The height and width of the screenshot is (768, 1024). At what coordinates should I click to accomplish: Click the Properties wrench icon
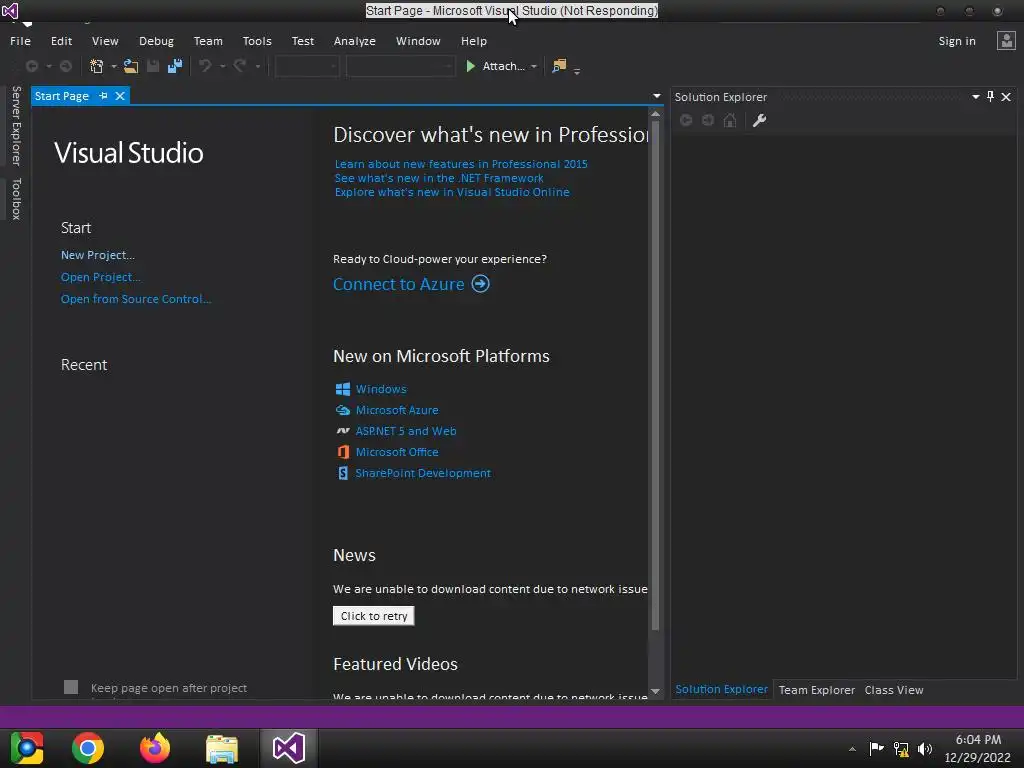[760, 120]
